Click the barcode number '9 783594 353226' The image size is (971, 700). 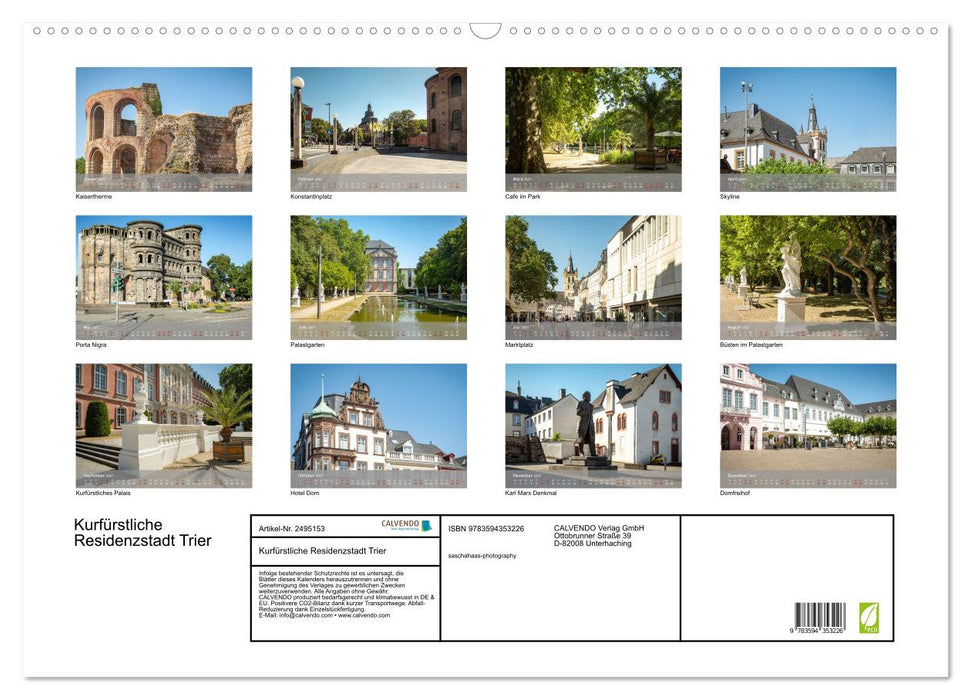pyautogui.click(x=817, y=631)
